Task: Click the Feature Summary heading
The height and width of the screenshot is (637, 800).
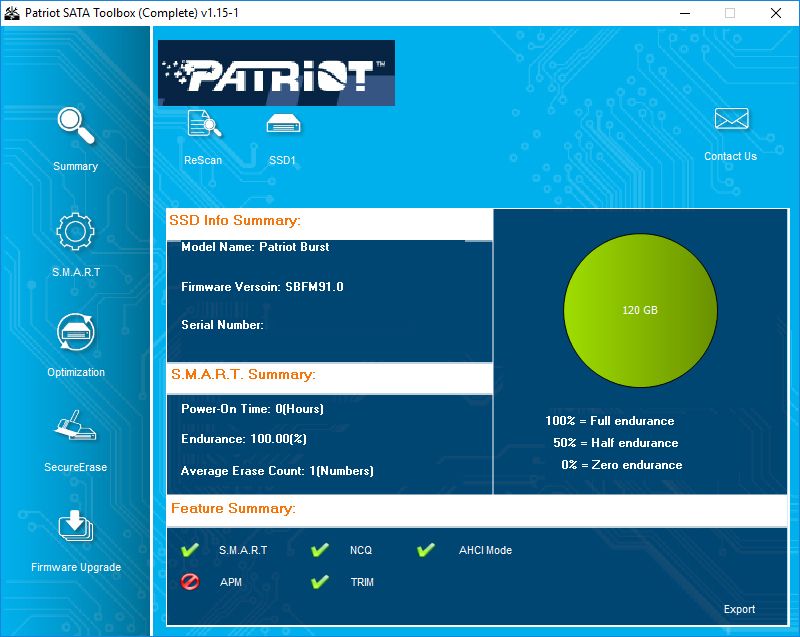Action: (x=233, y=508)
